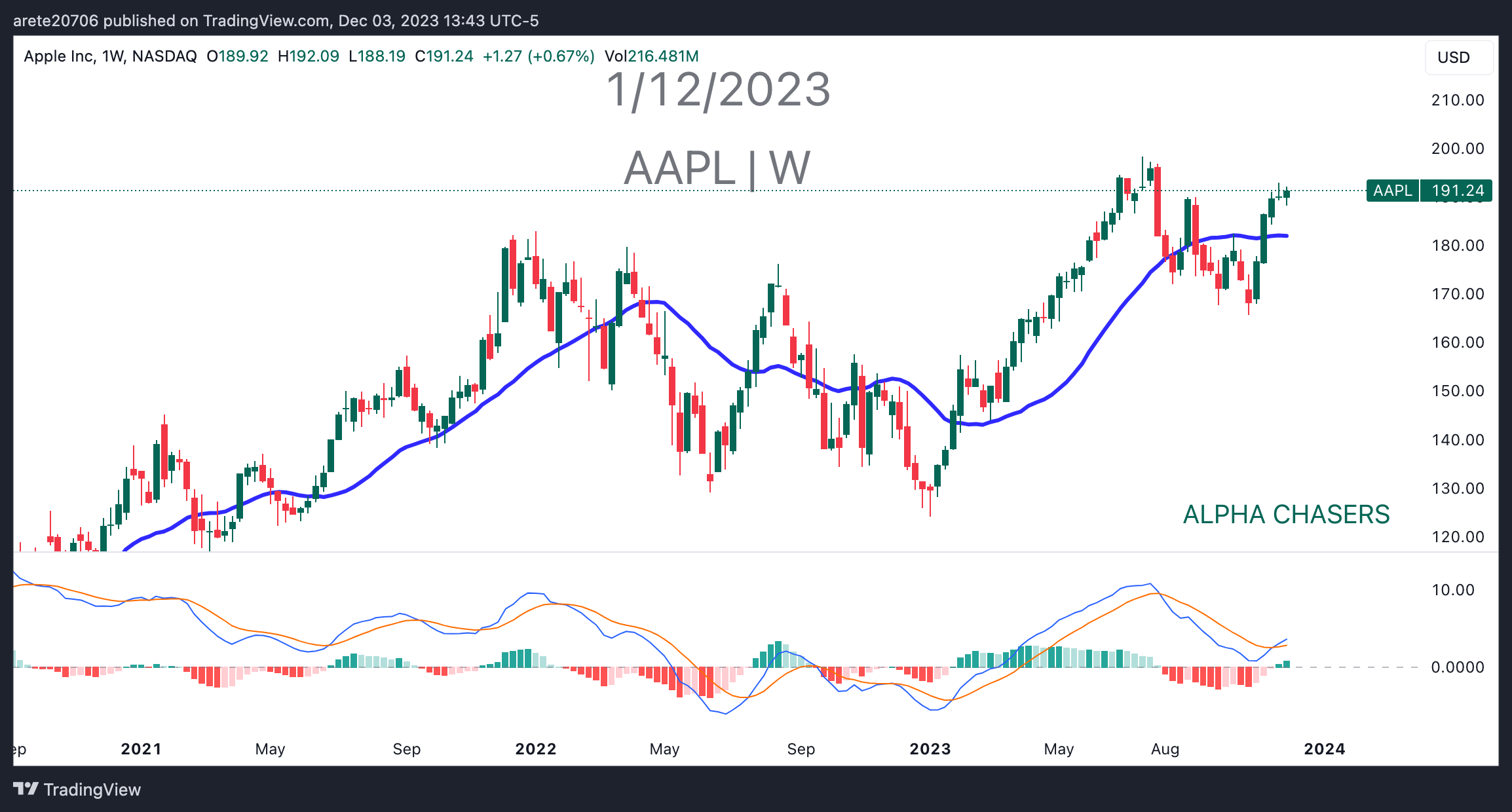Screen dimensions: 1512x812
Task: Click the 2021 time axis label
Action: pyautogui.click(x=141, y=749)
